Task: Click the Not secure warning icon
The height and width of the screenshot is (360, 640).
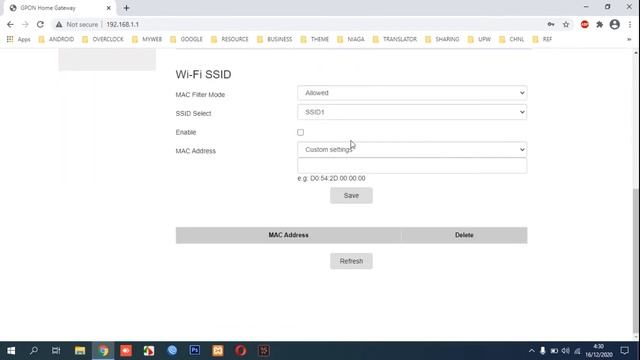Action: click(x=59, y=24)
